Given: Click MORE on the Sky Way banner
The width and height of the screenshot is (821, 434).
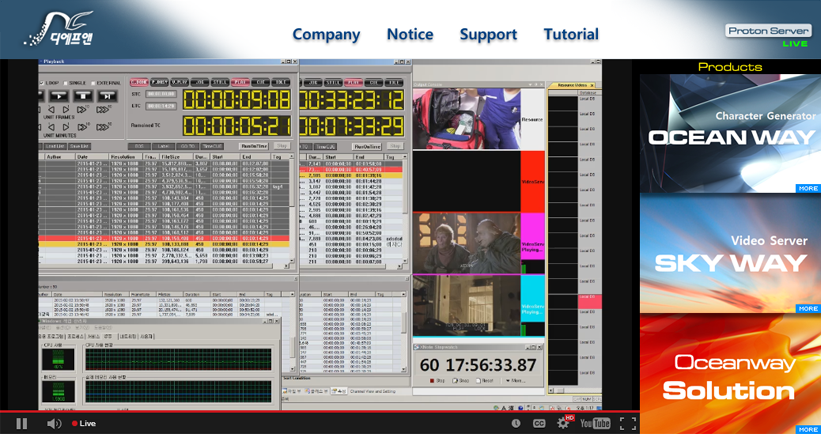Looking at the screenshot, I should click(808, 309).
